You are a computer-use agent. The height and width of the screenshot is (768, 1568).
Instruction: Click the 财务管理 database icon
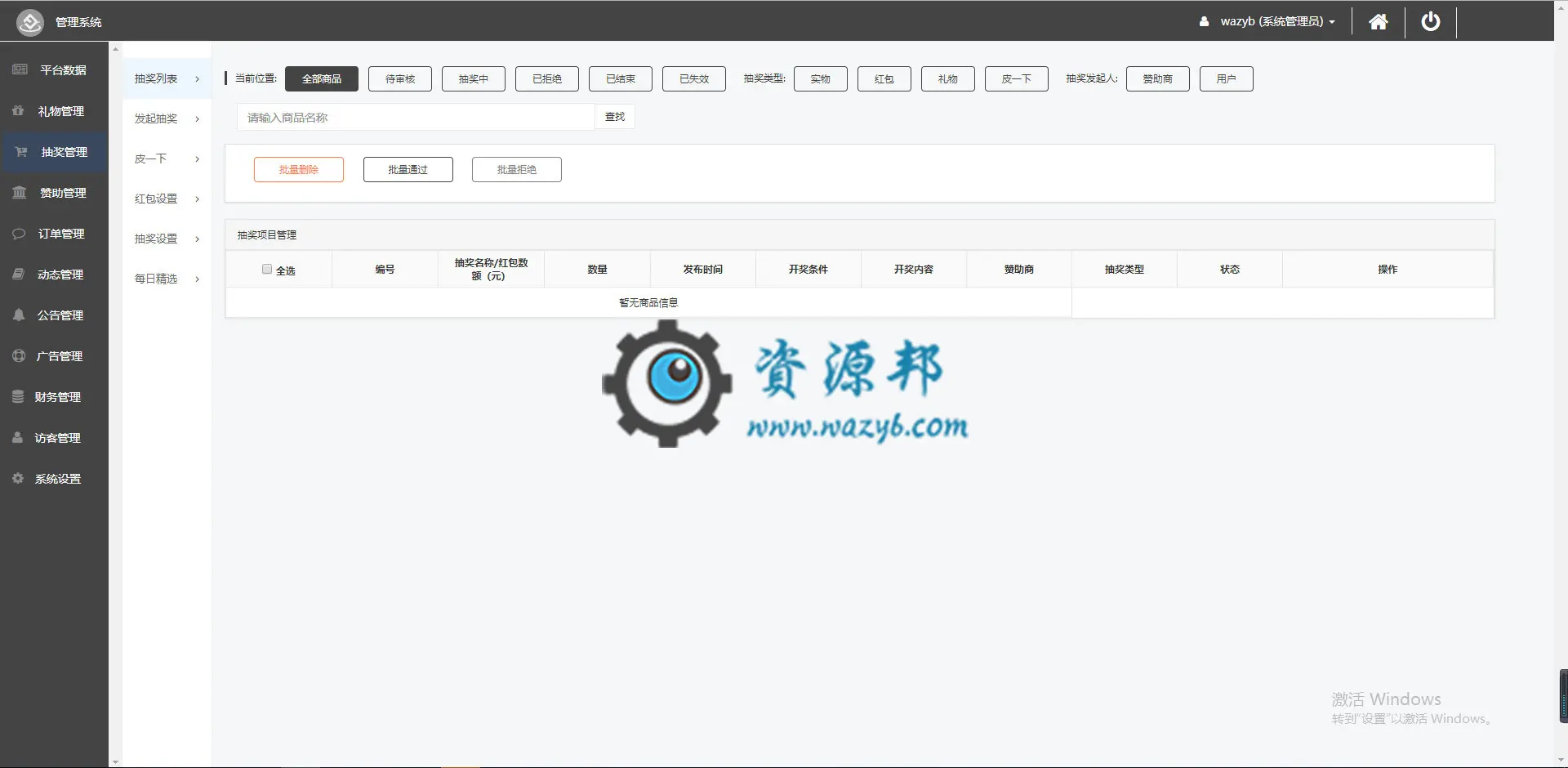click(18, 396)
